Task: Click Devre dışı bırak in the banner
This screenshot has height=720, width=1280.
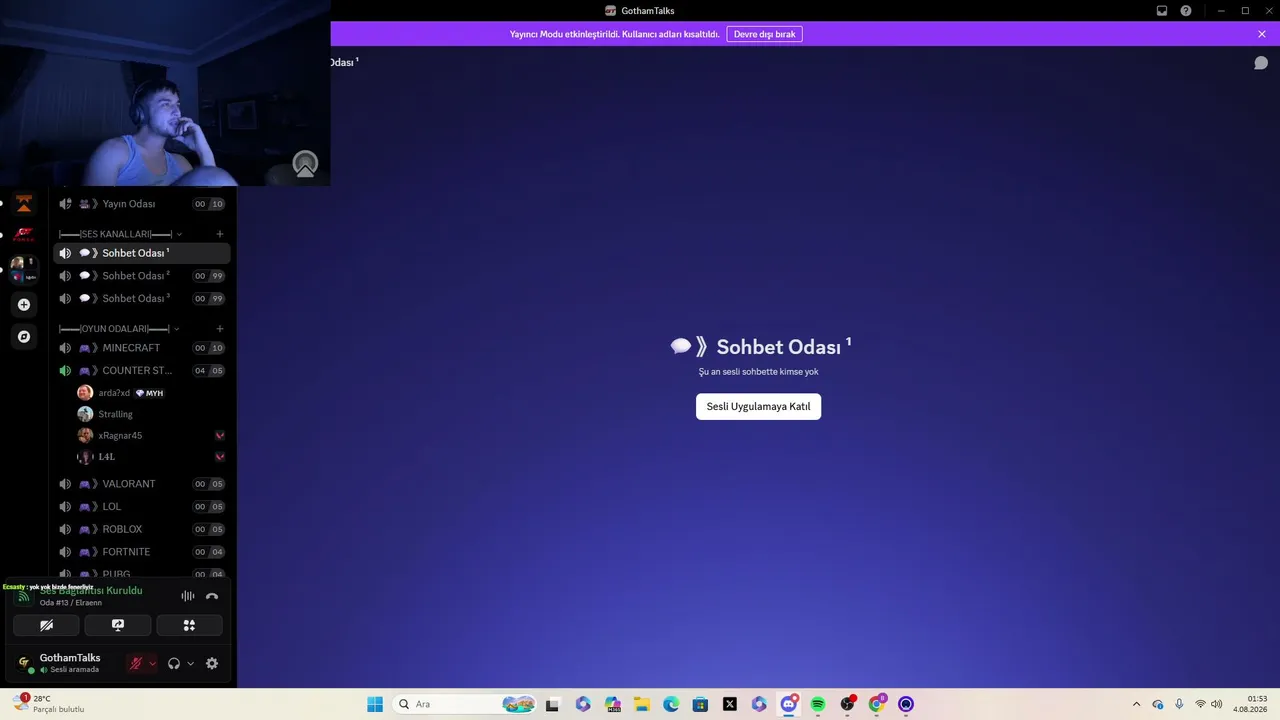Action: pyautogui.click(x=765, y=34)
